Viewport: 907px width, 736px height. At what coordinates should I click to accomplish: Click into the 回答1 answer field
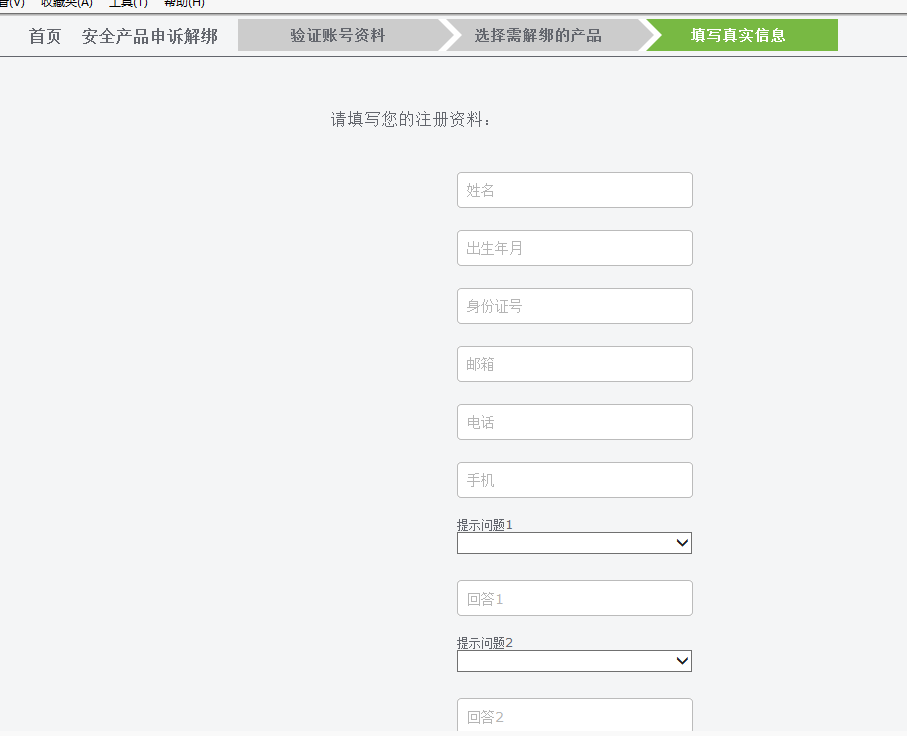click(x=574, y=598)
